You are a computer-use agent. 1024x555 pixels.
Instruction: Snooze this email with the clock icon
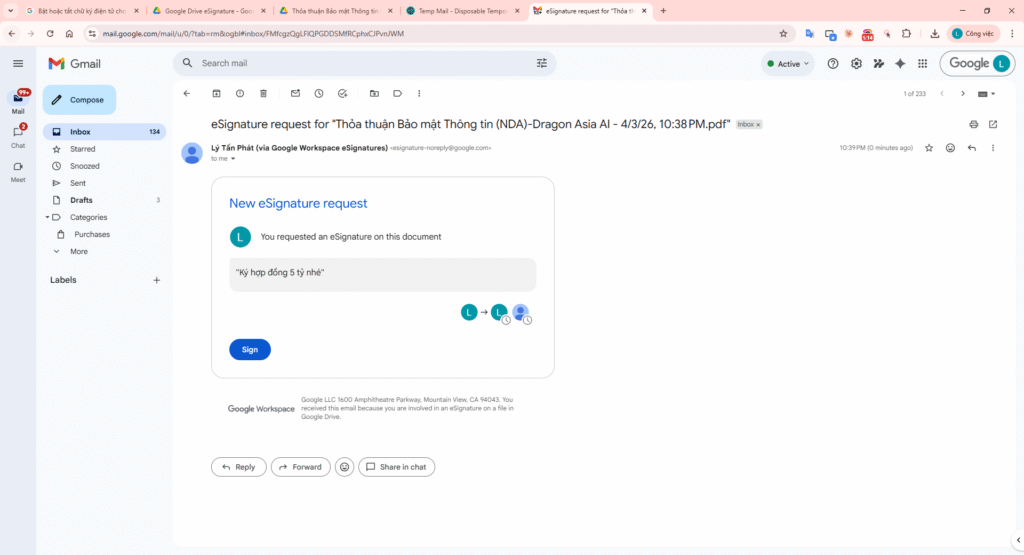319,93
